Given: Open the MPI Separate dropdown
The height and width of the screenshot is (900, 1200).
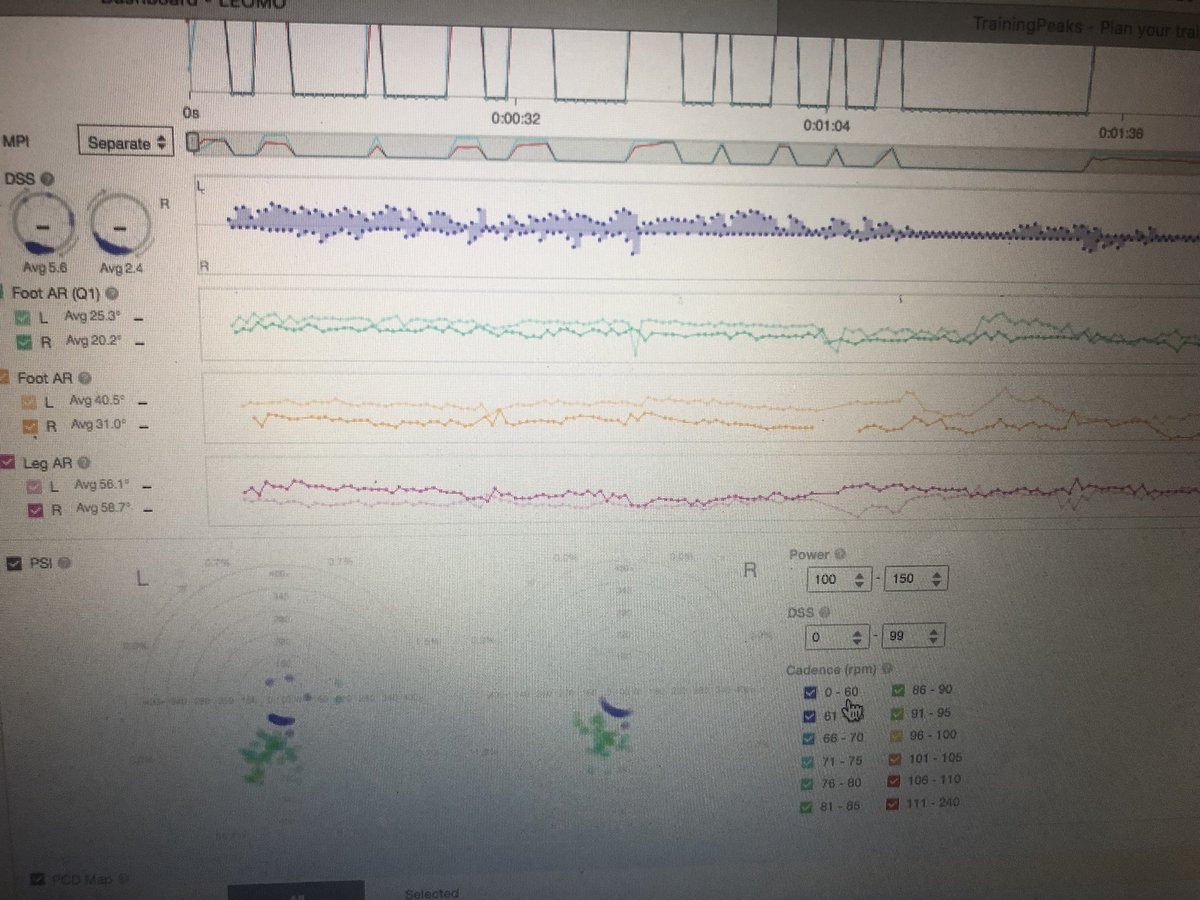Looking at the screenshot, I should [125, 143].
